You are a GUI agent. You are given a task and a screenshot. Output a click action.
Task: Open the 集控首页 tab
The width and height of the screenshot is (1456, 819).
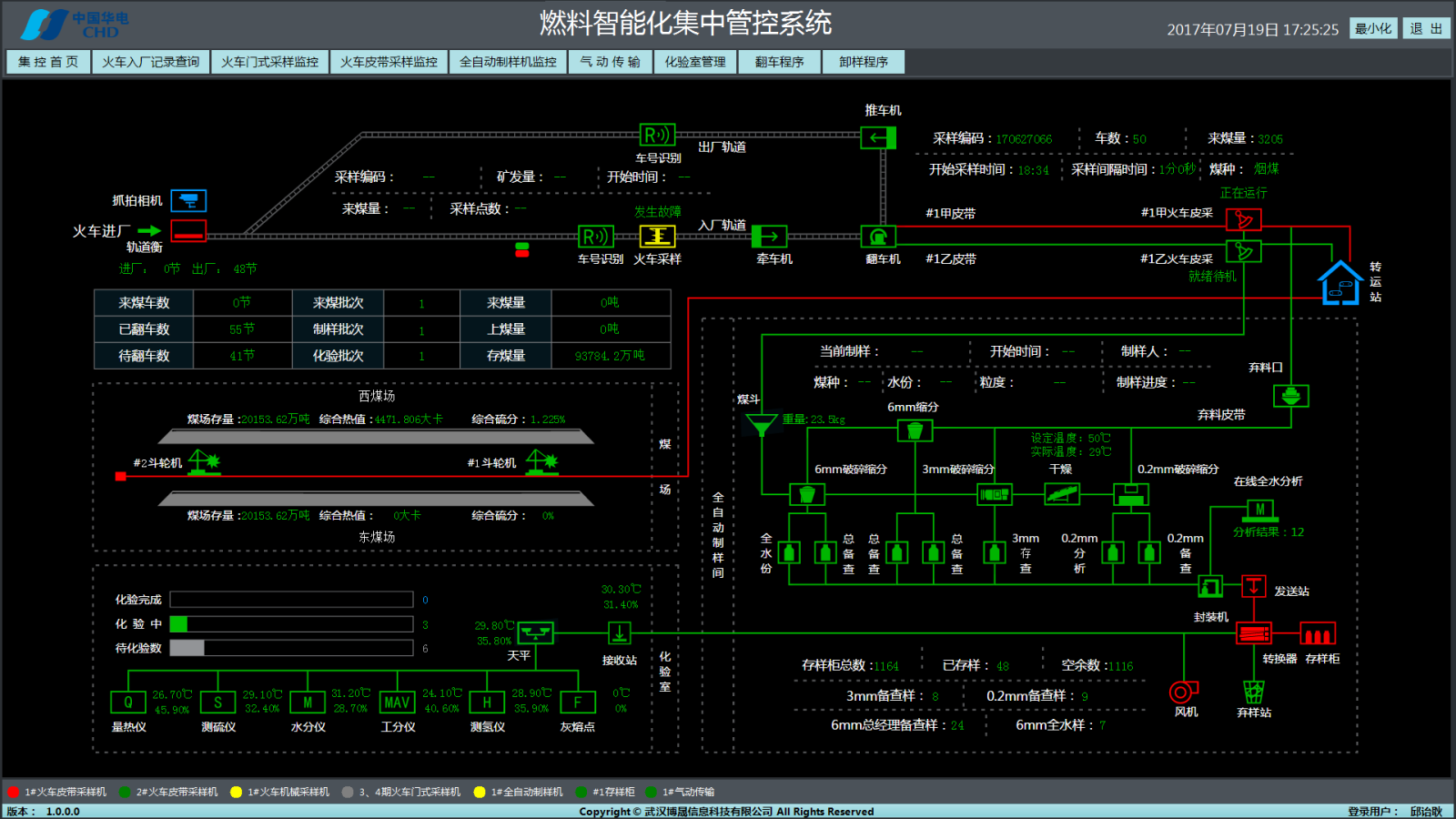coord(48,62)
